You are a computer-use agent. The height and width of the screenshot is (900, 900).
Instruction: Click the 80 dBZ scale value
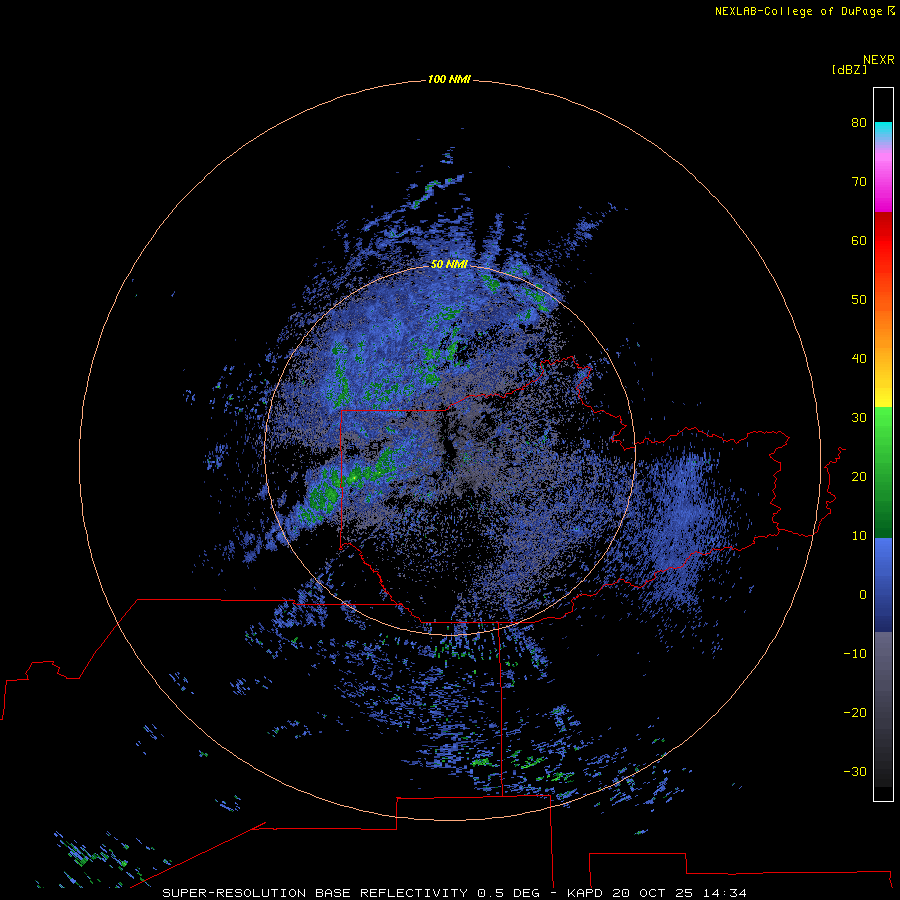[859, 122]
